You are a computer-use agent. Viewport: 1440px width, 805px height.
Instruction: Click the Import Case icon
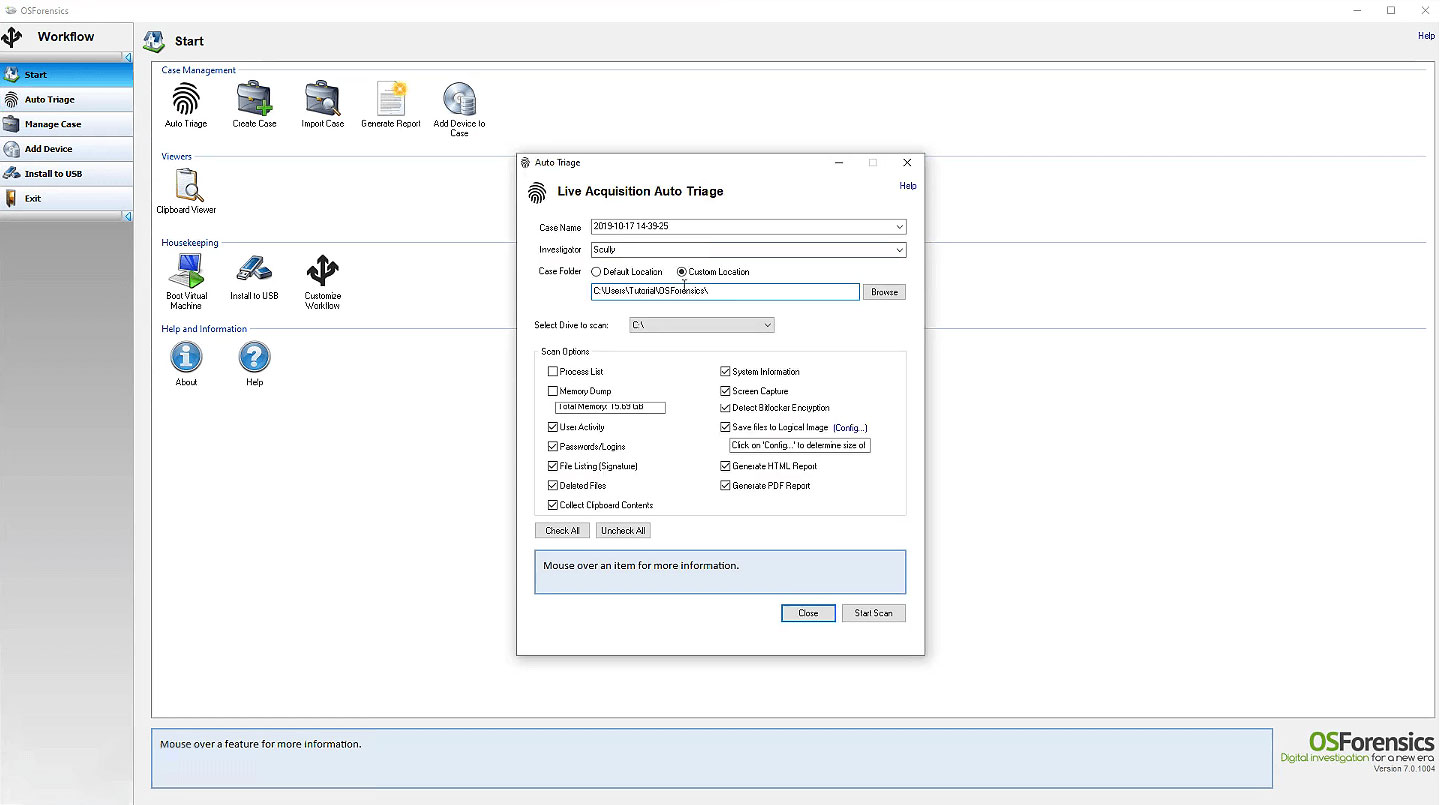click(x=322, y=100)
